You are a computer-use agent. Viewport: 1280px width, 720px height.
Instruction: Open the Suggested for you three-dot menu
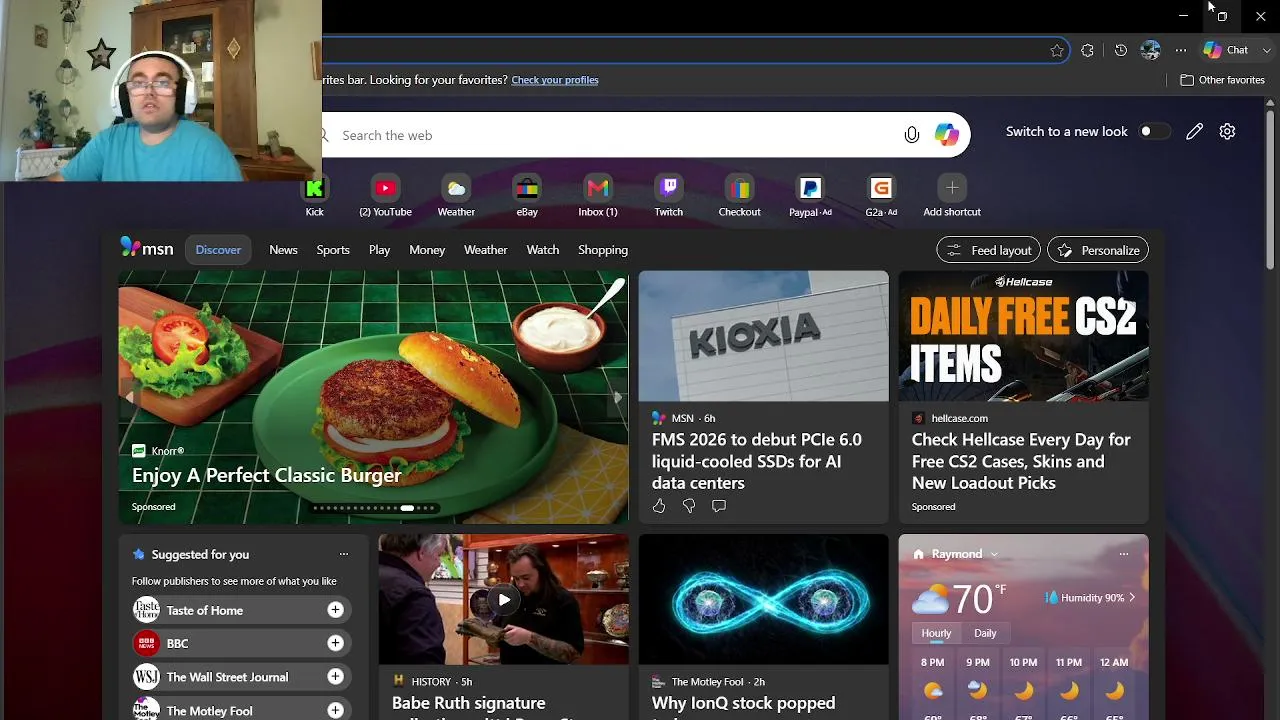point(344,554)
